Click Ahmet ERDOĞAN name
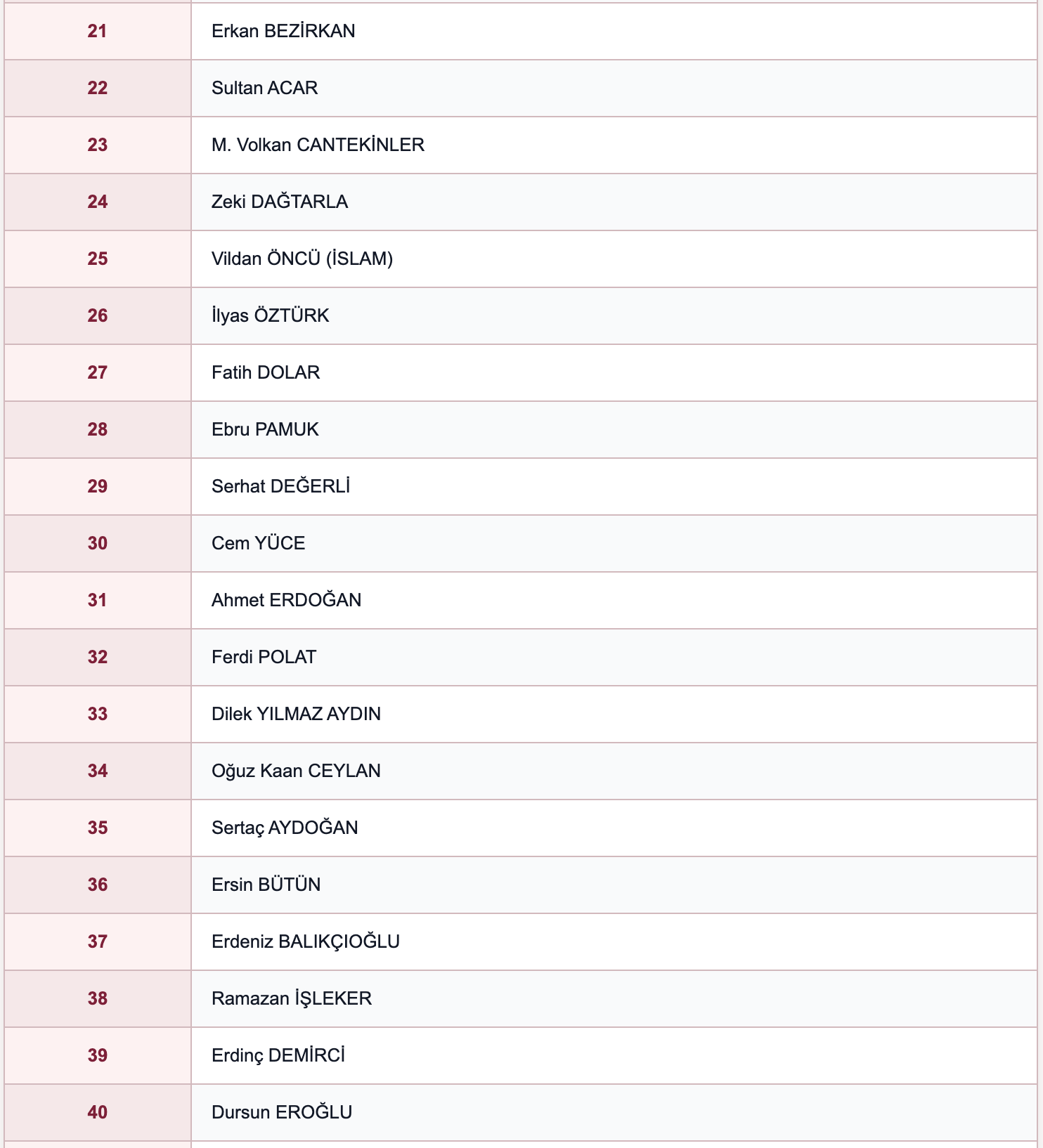1043x1148 pixels. (x=286, y=600)
